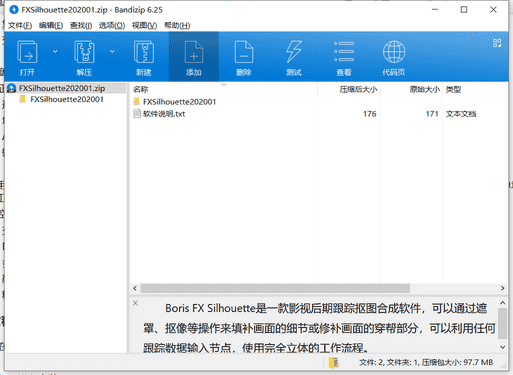The width and height of the screenshot is (513, 375).
Task: Click the Bandizip icon in title bar
Action: 14,10
